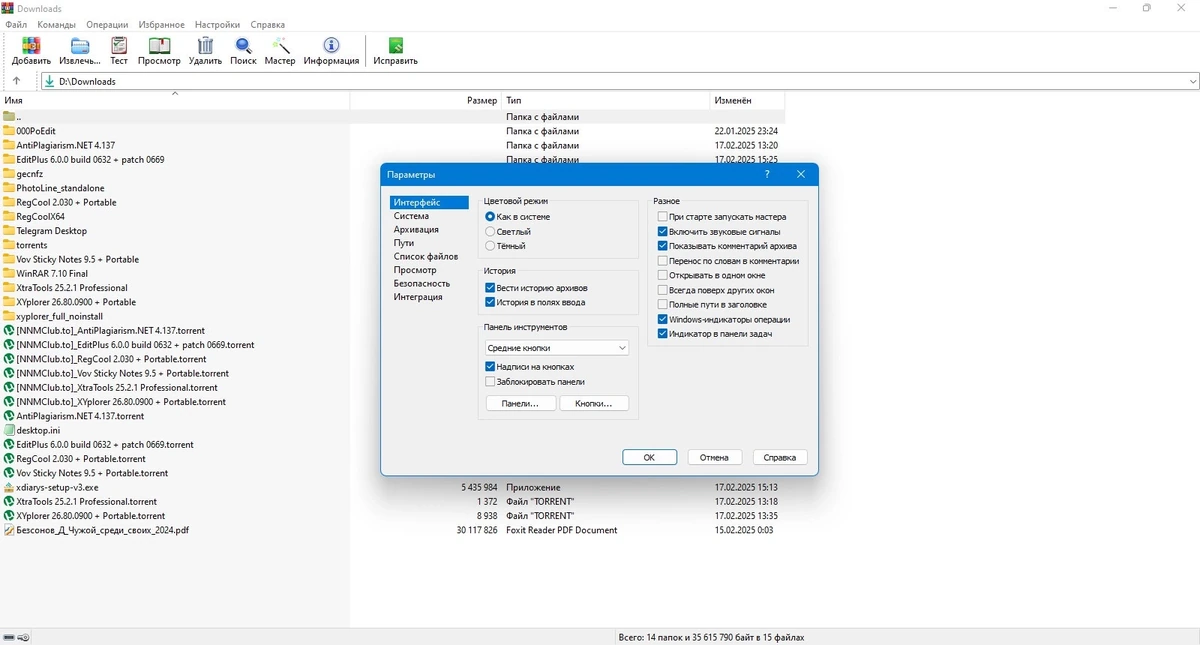
Task: Enable При старте запускать мастера
Action: [662, 216]
